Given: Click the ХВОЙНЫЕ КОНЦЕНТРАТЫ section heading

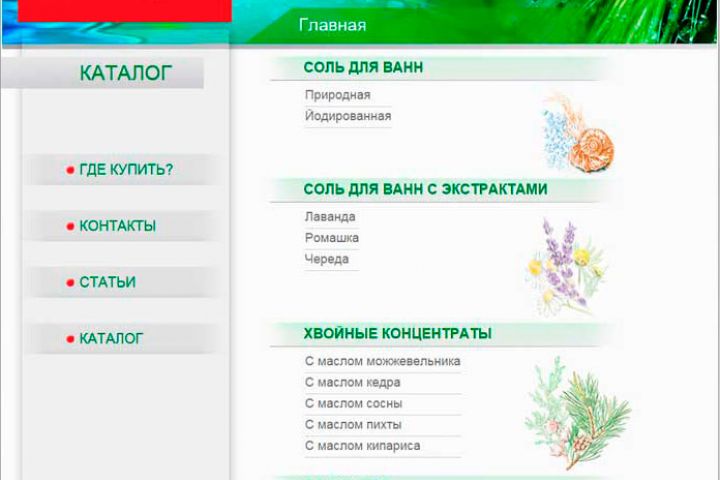Looking at the screenshot, I should (398, 333).
